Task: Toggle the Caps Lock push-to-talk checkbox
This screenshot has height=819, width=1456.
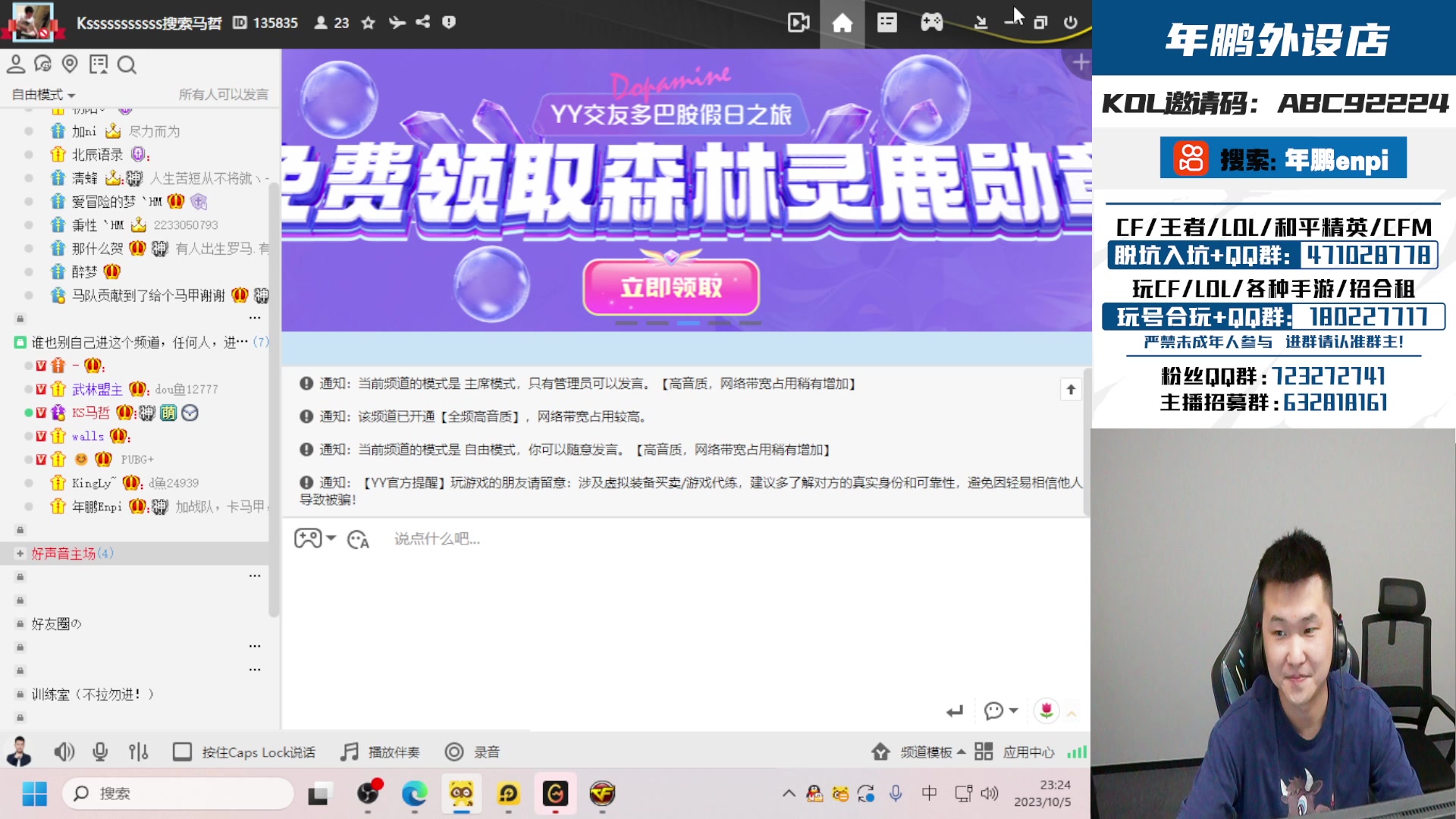Action: pyautogui.click(x=182, y=752)
